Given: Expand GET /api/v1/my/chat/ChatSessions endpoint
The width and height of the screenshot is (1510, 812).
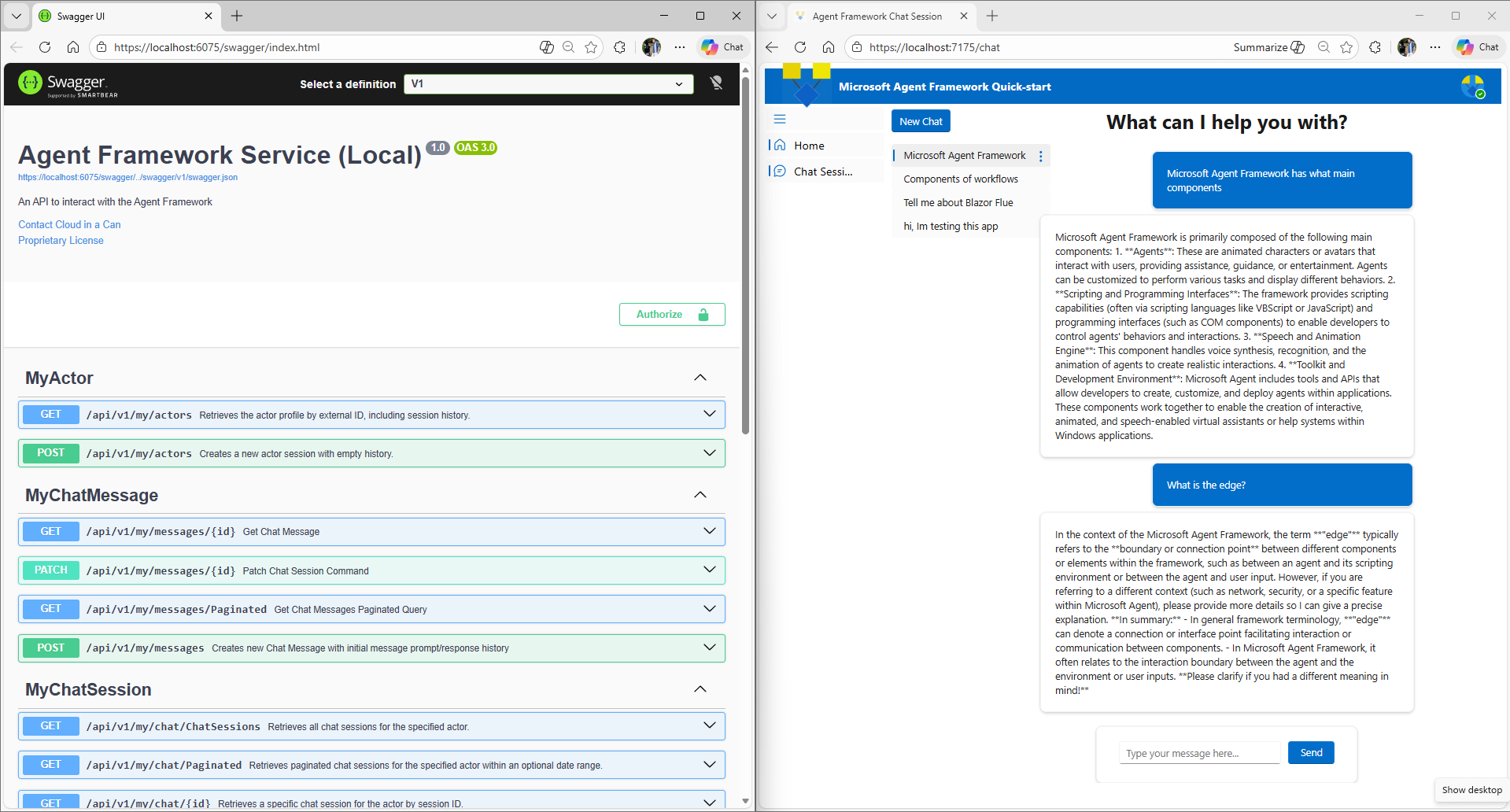Looking at the screenshot, I should pyautogui.click(x=371, y=726).
